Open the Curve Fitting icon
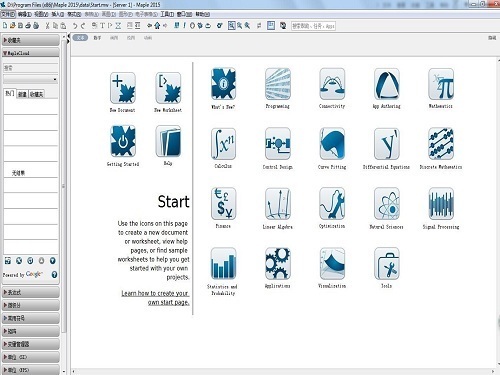This screenshot has width=500, height=375. click(x=332, y=144)
